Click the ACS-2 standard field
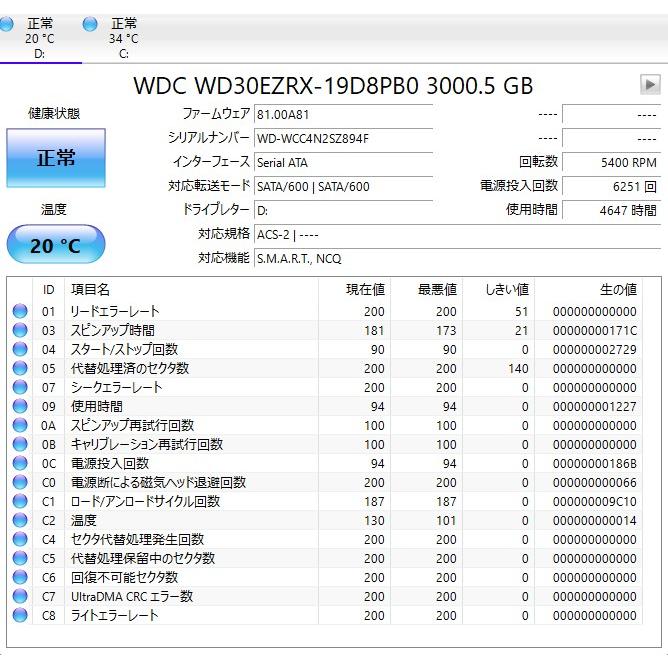The image size is (668, 668). pyautogui.click(x=458, y=234)
